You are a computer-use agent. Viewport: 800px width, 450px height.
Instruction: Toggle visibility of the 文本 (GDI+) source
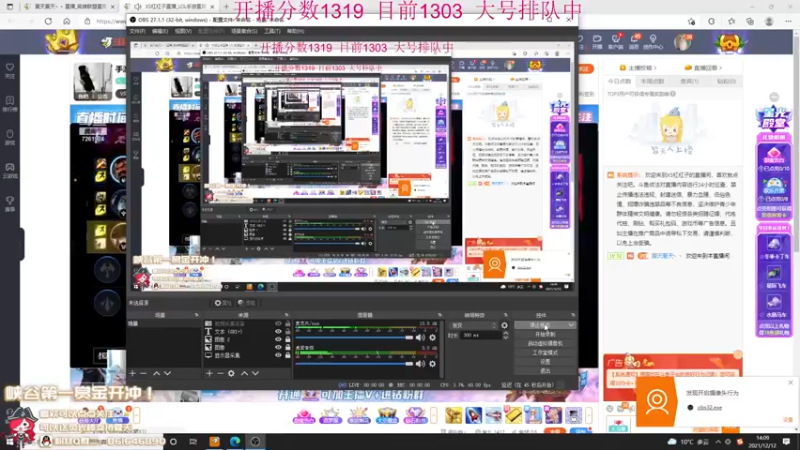click(x=278, y=332)
